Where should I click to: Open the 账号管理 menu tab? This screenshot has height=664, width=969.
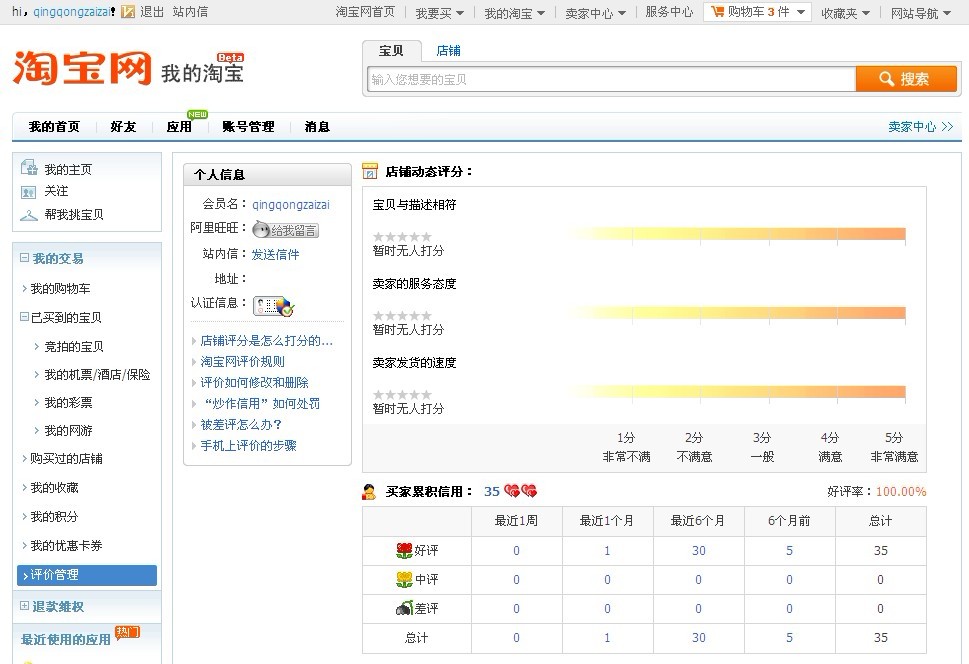tap(248, 127)
